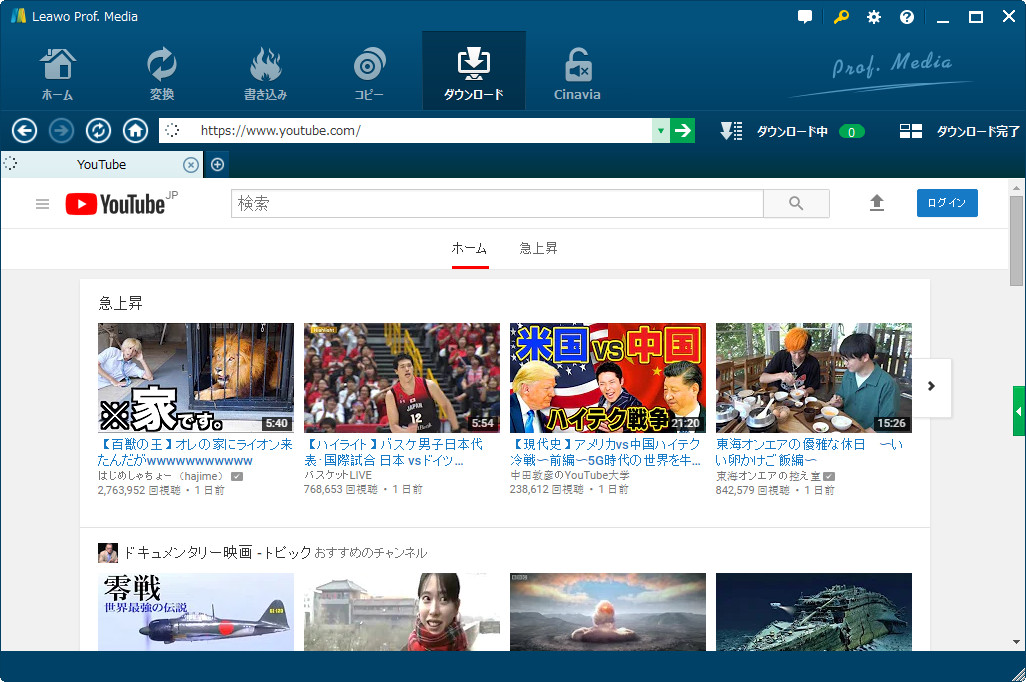Open the 零戦 documentary thumbnail
The height and width of the screenshot is (682, 1026).
pyautogui.click(x=196, y=612)
